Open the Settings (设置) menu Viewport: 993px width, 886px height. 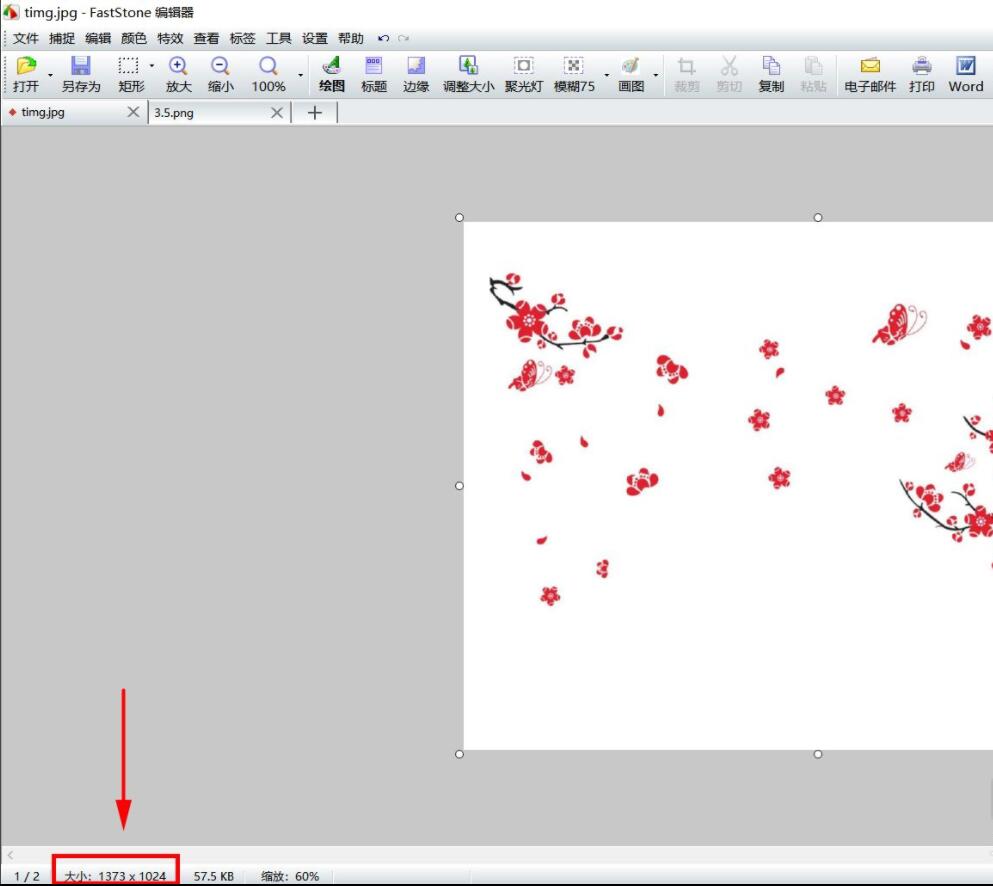(x=315, y=39)
